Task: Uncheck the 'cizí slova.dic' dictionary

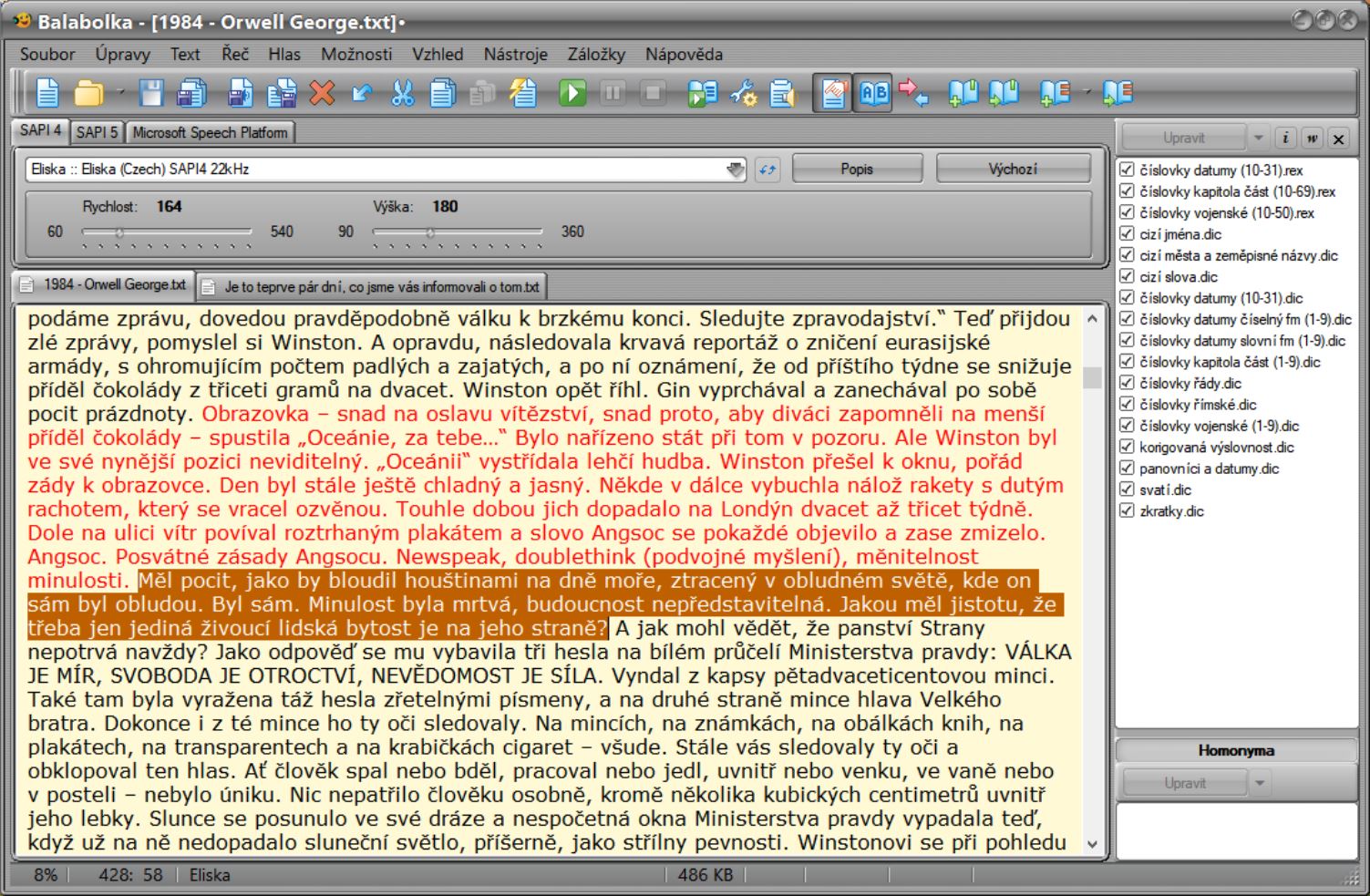Action: point(1127,276)
